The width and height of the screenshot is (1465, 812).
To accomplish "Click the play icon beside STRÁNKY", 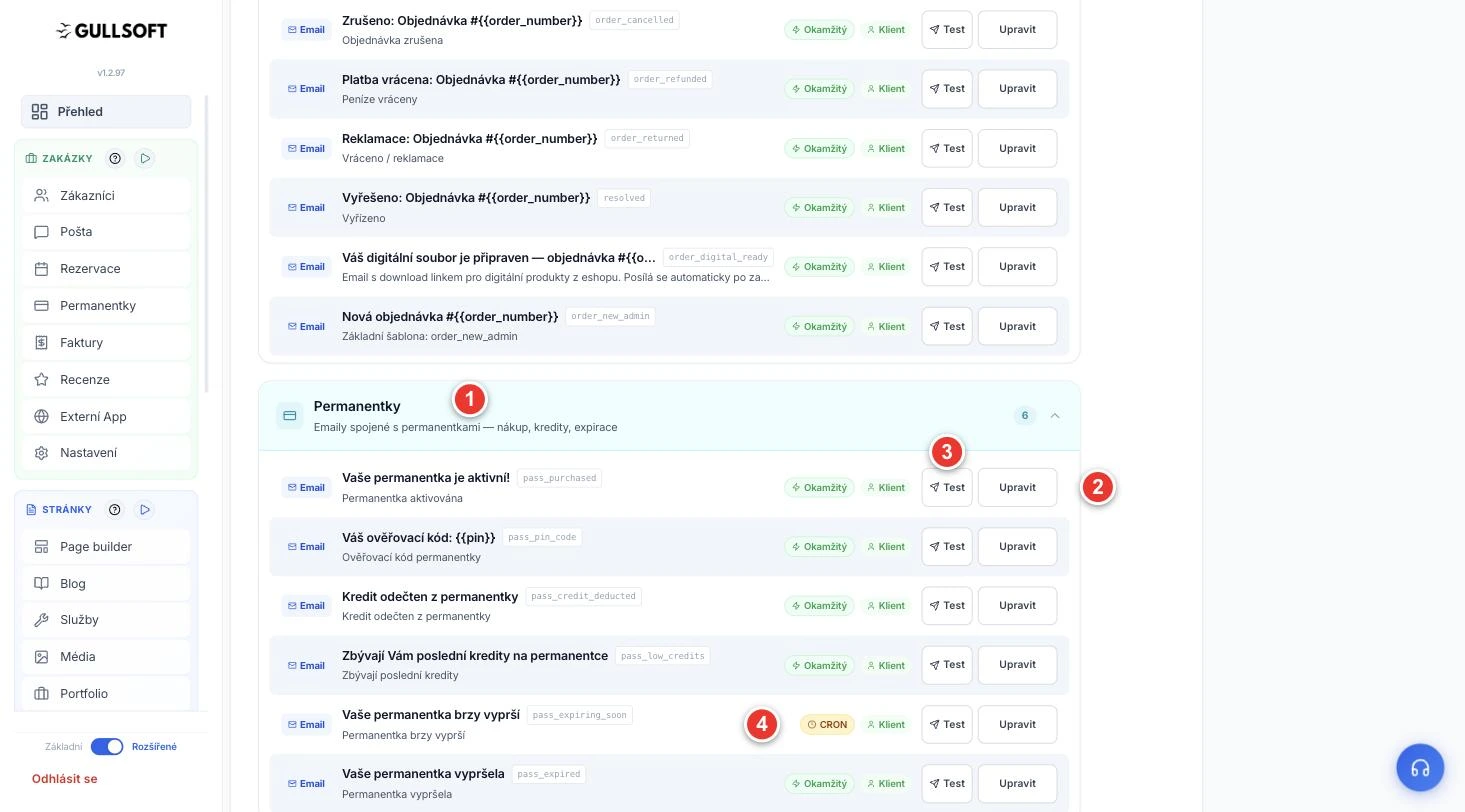I will coord(145,510).
